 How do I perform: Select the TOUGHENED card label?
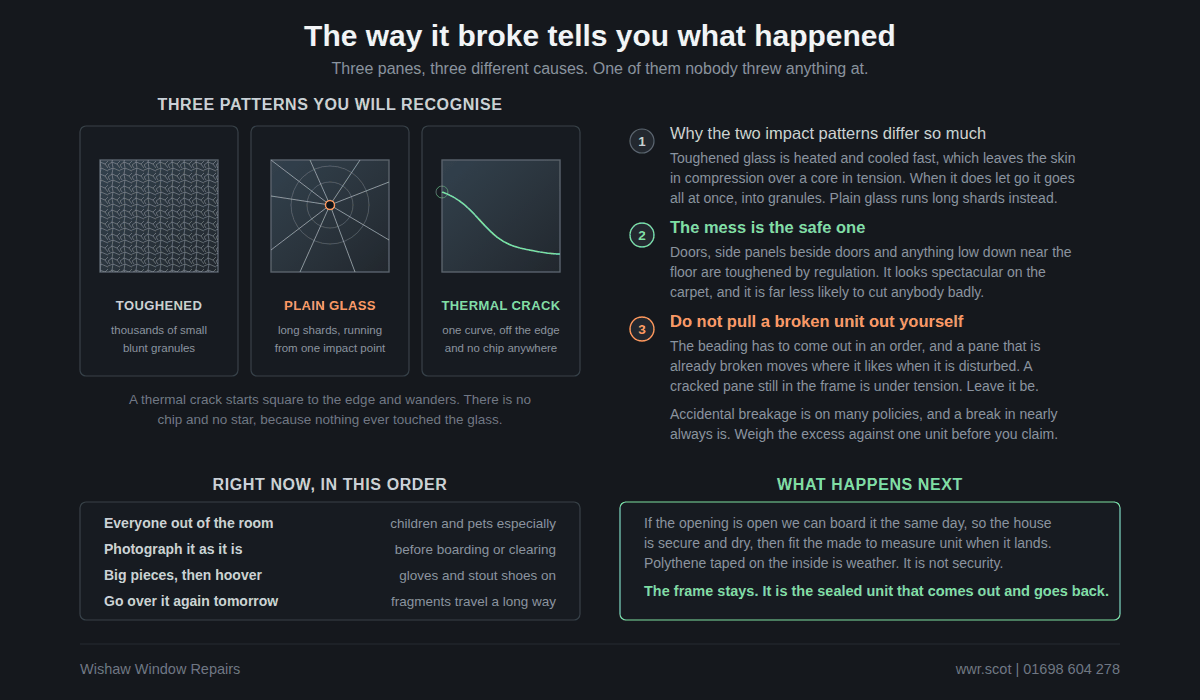pyautogui.click(x=159, y=306)
